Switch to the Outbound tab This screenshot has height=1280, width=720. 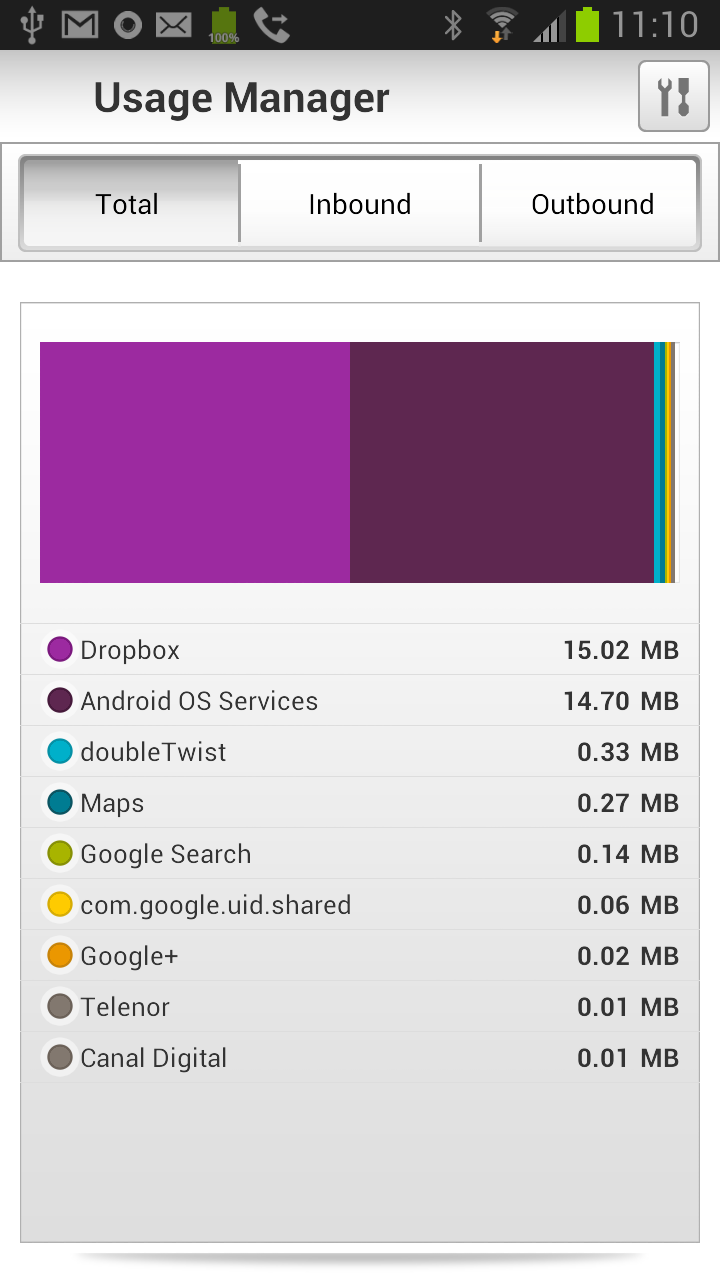(592, 204)
